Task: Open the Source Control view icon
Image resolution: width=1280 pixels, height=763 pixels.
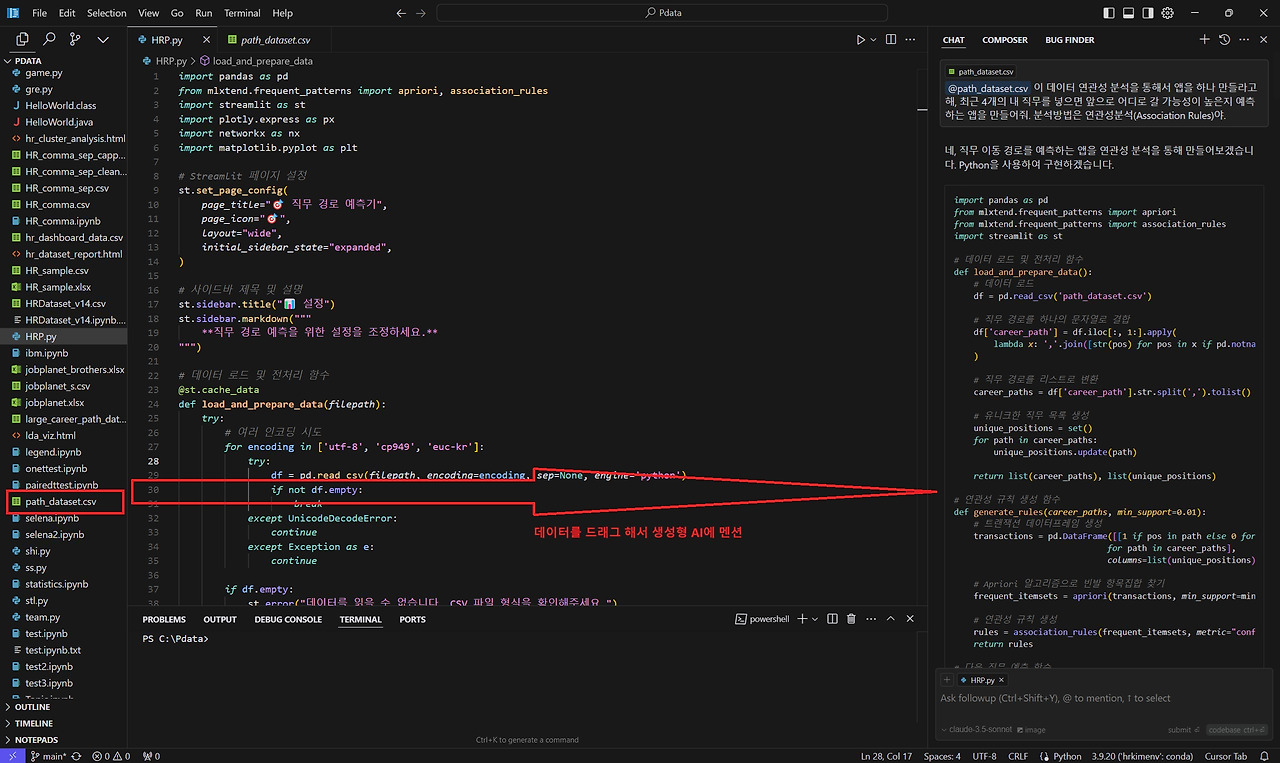Action: (76, 40)
